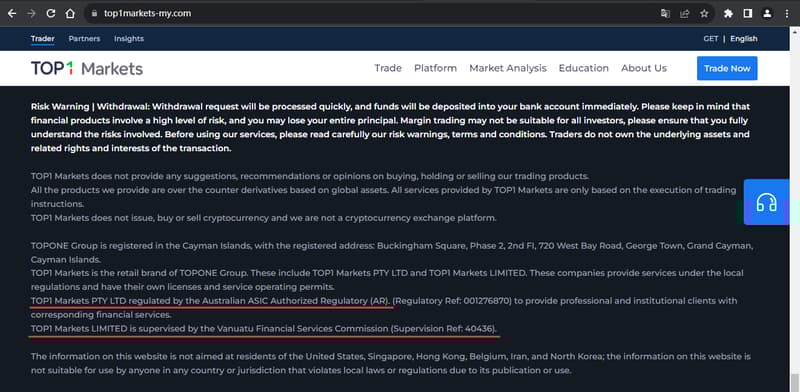Open the Education menu
Viewport: 800px width, 392px height.
584,68
